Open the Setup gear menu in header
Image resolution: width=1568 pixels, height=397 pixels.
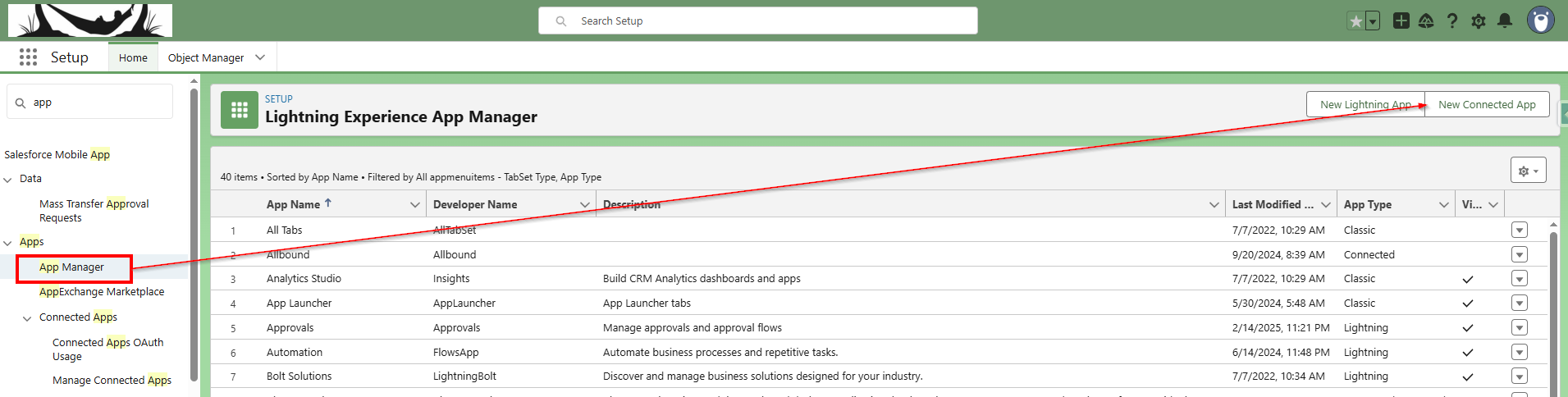click(1479, 21)
